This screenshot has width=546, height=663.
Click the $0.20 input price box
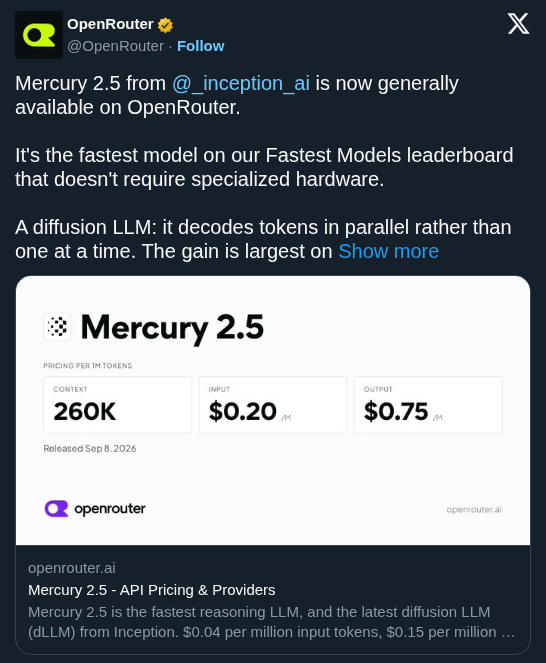point(273,405)
